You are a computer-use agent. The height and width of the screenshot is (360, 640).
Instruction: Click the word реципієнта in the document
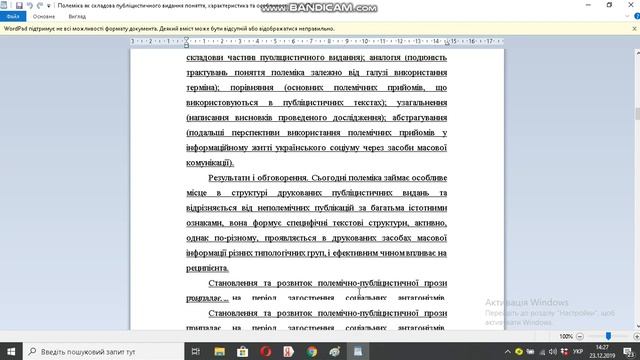(207, 268)
